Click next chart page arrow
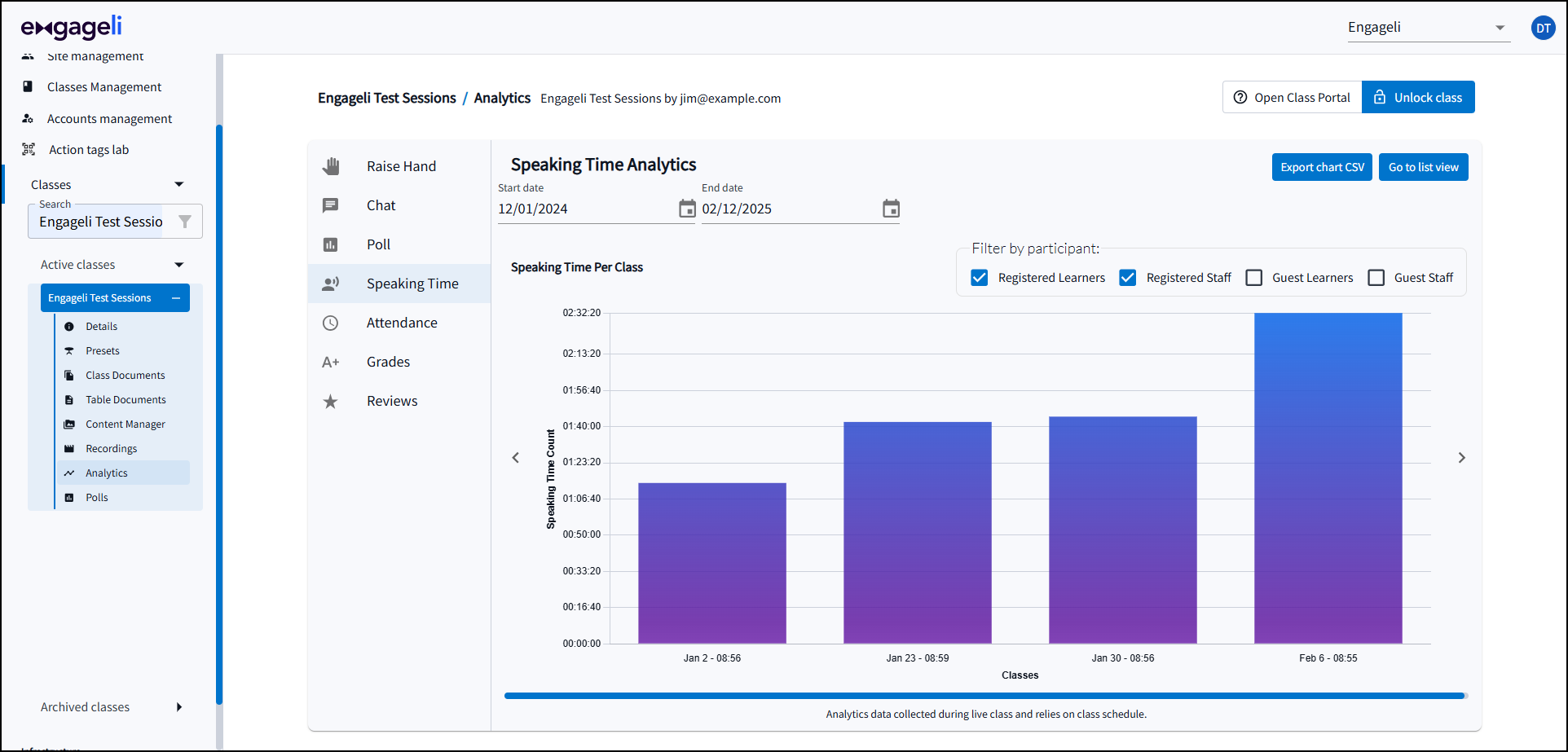The image size is (1568, 752). (x=1461, y=458)
